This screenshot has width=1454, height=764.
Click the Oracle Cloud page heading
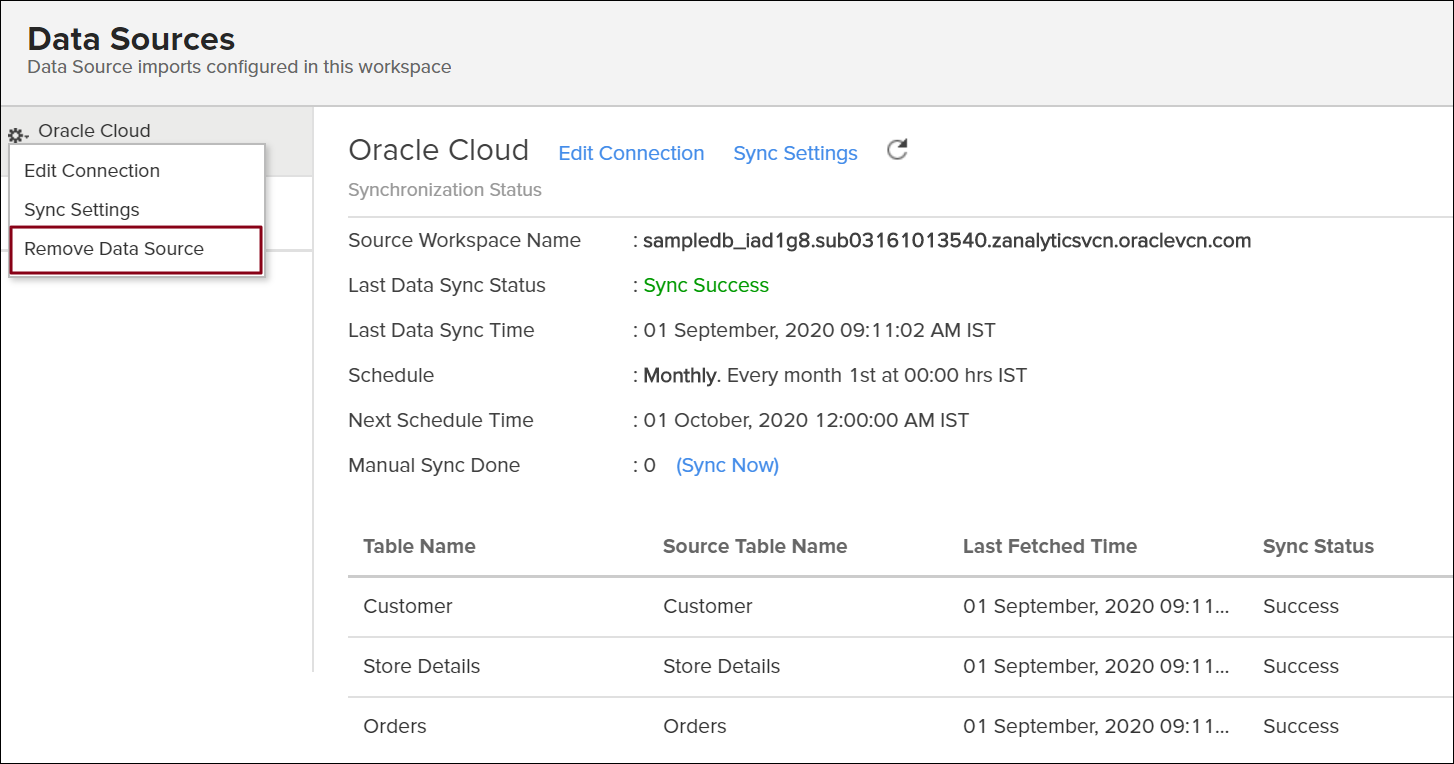438,150
